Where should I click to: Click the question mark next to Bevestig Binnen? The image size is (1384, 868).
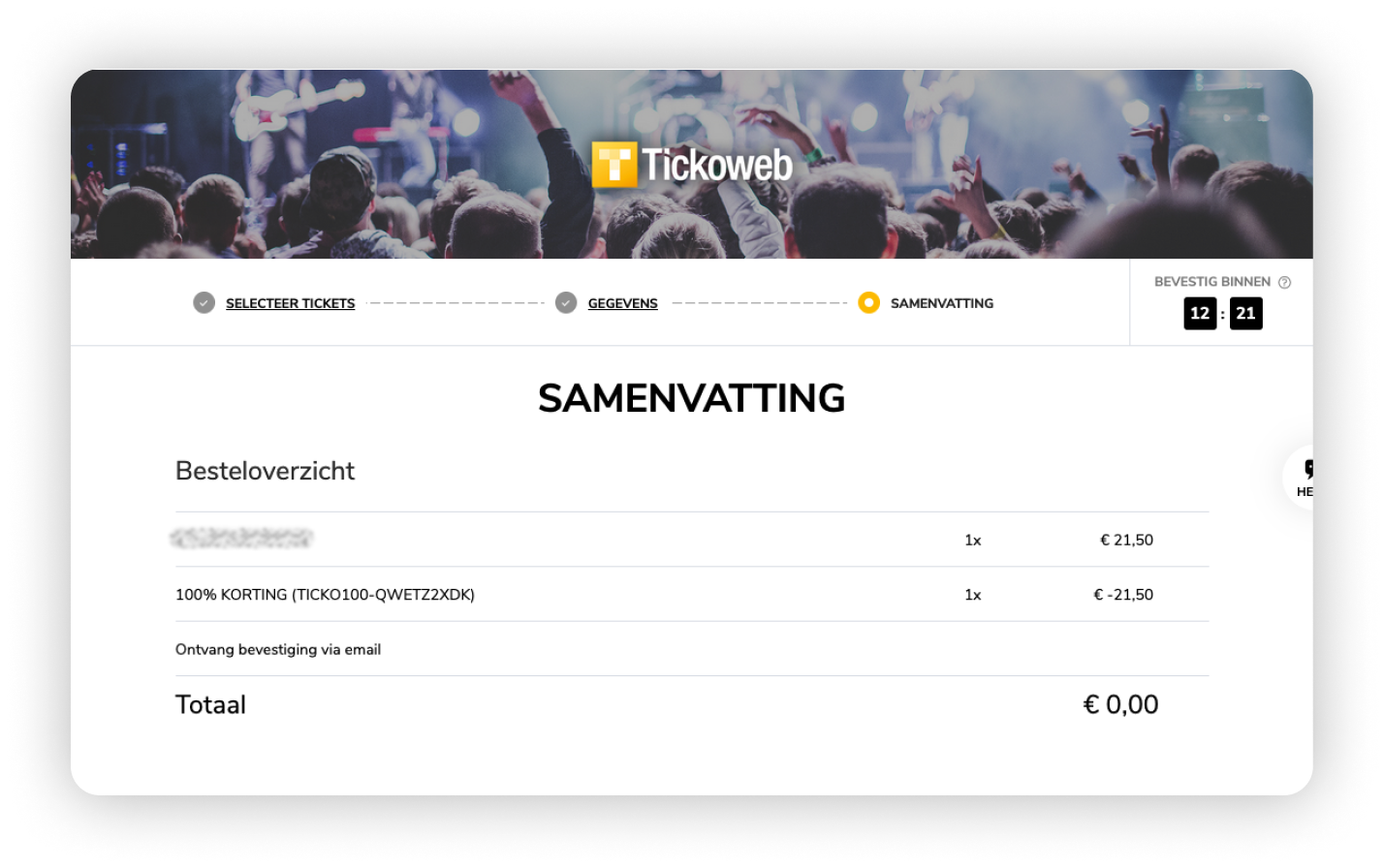coord(1284,283)
